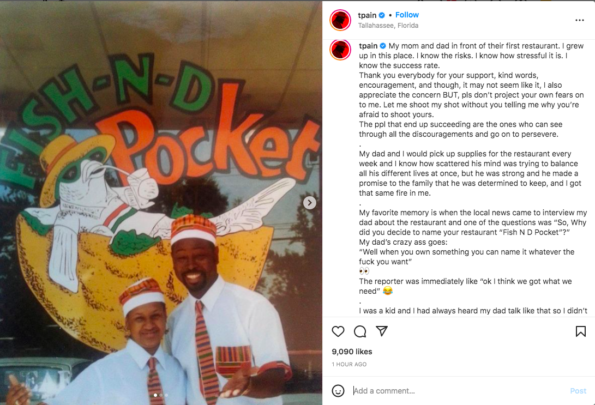Open the 1 hour ago timestamp link
595x405 pixels.
coord(349,364)
